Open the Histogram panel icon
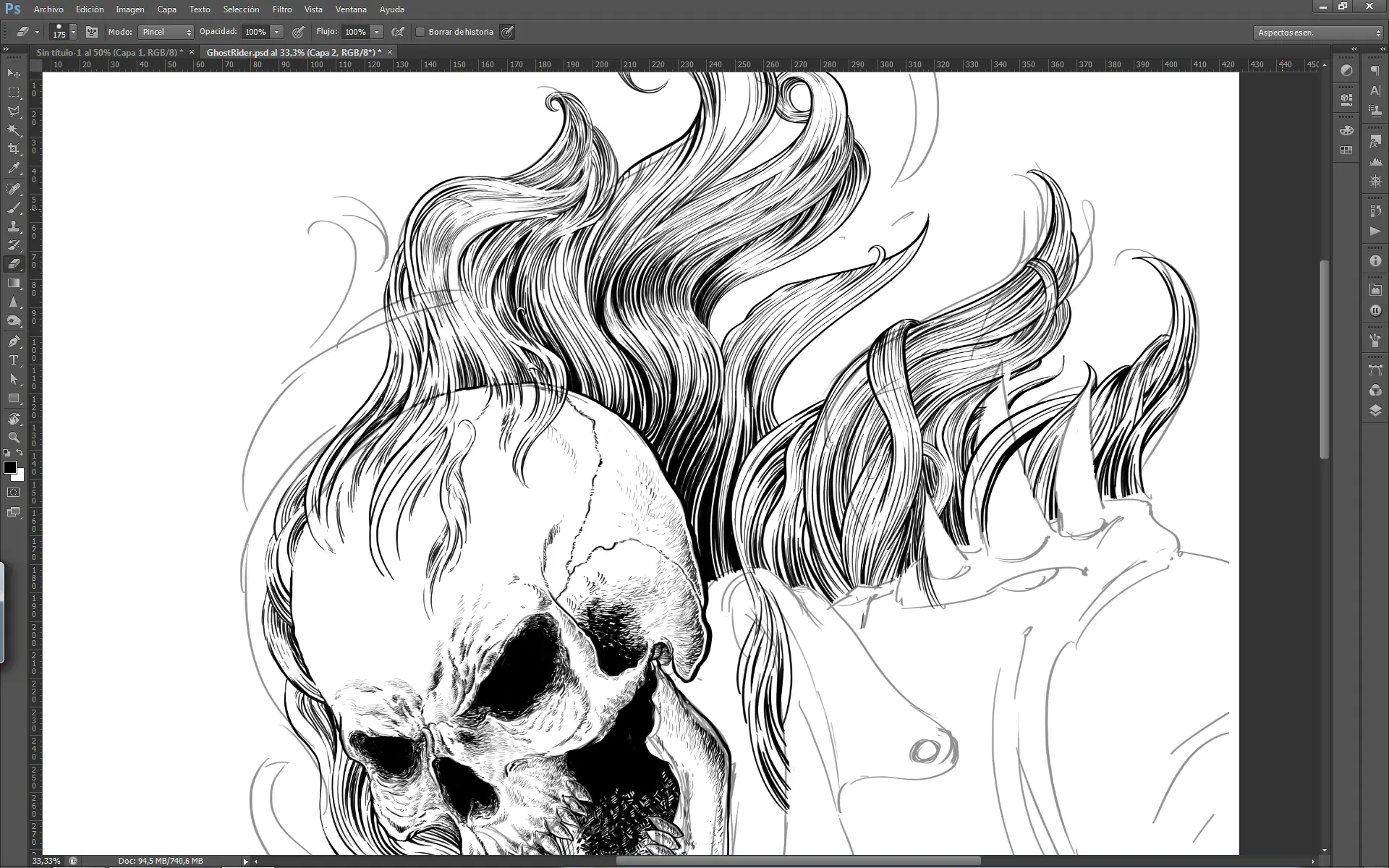 [x=1375, y=161]
